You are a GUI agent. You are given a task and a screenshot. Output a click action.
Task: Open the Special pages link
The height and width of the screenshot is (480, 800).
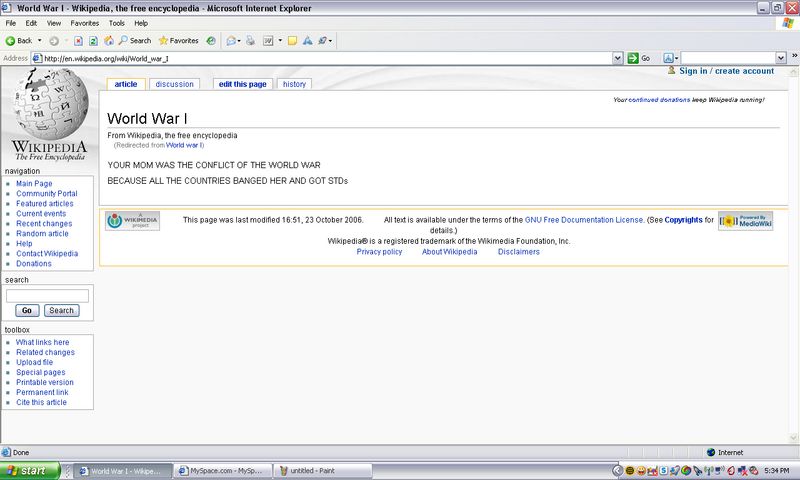tap(40, 372)
